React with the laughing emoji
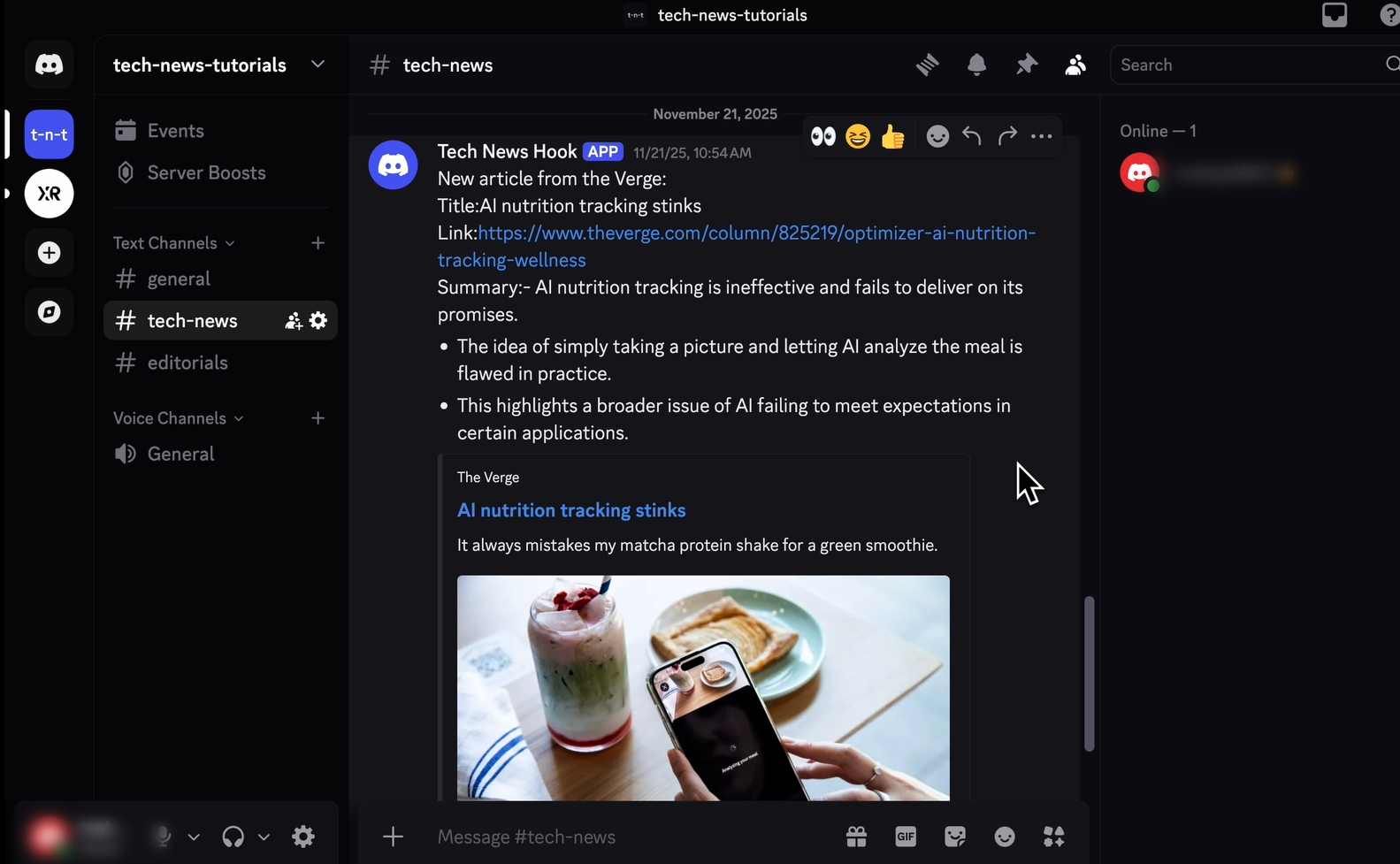 [858, 136]
